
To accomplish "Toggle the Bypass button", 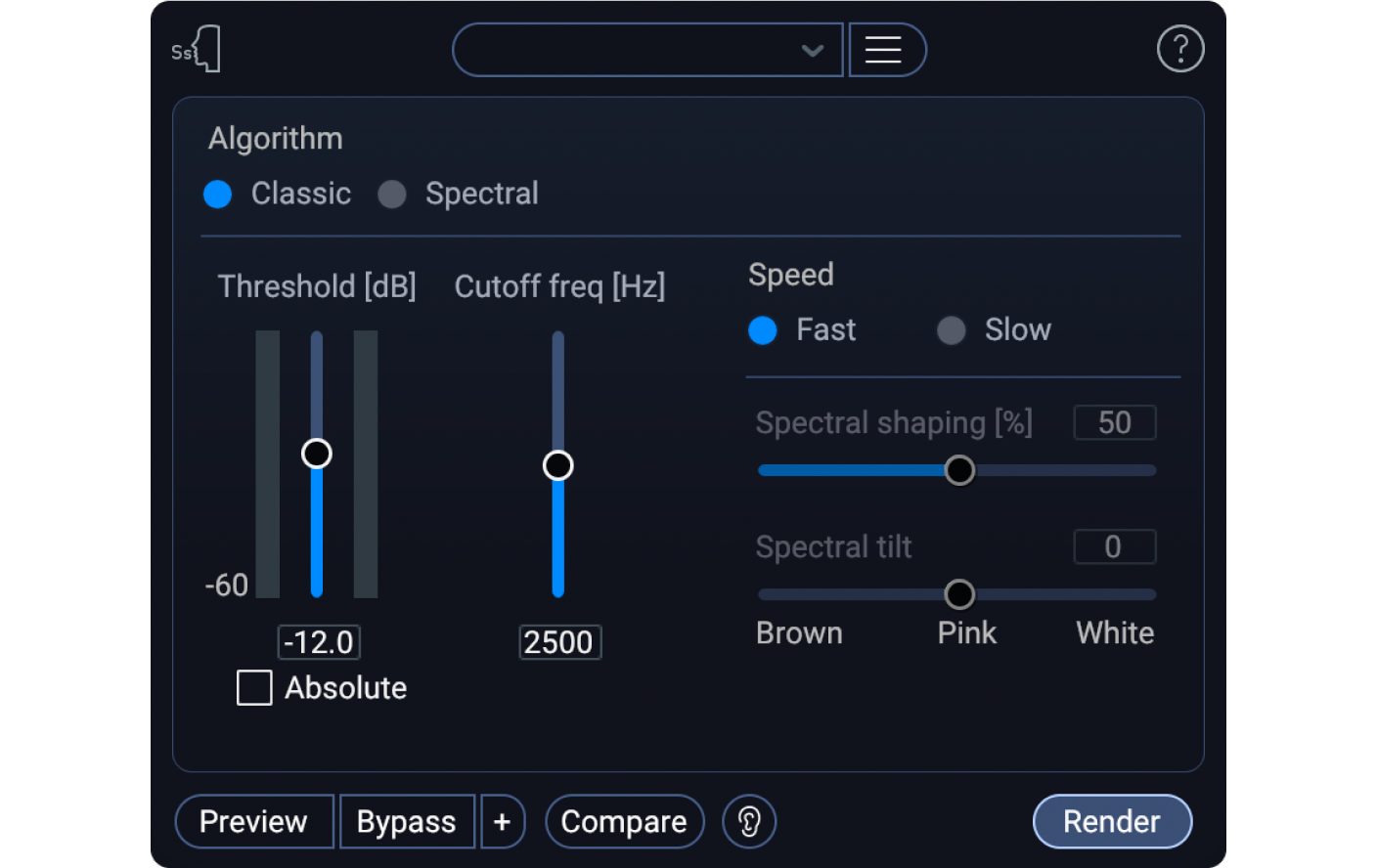I will [x=406, y=821].
